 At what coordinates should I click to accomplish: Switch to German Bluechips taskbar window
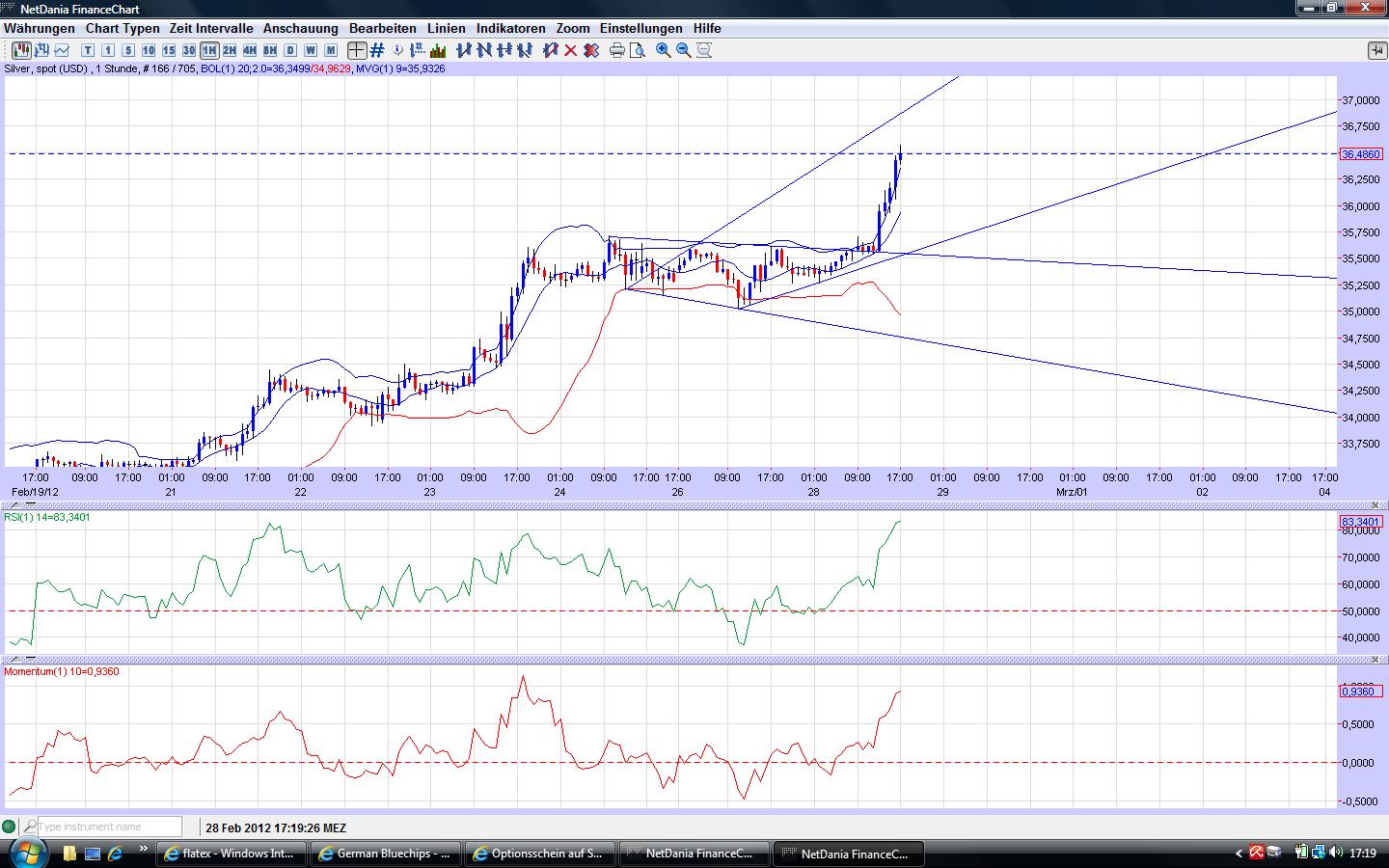[x=387, y=854]
